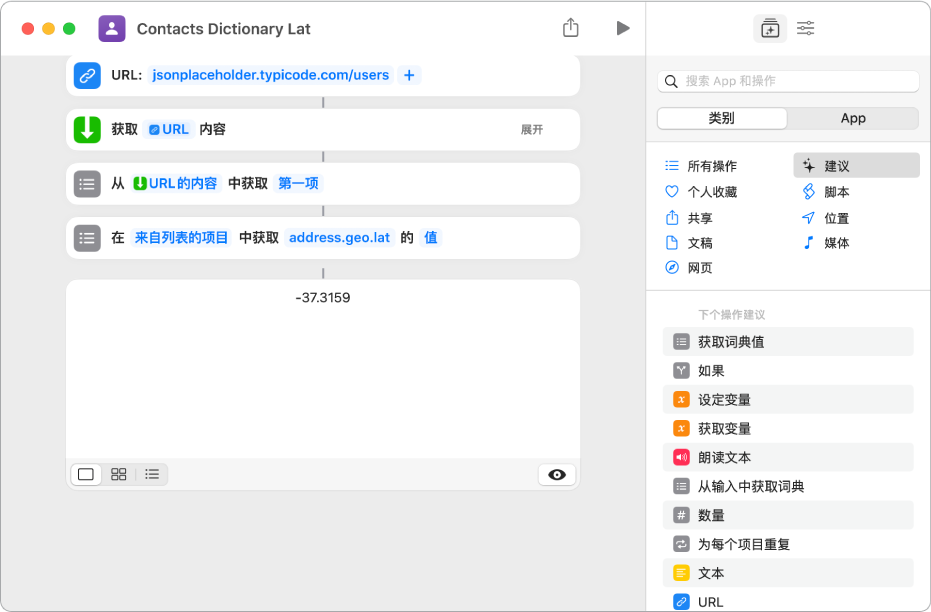Image resolution: width=931 pixels, height=612 pixels.
Task: Open shortcut details with the sliders icon
Action: 805,28
